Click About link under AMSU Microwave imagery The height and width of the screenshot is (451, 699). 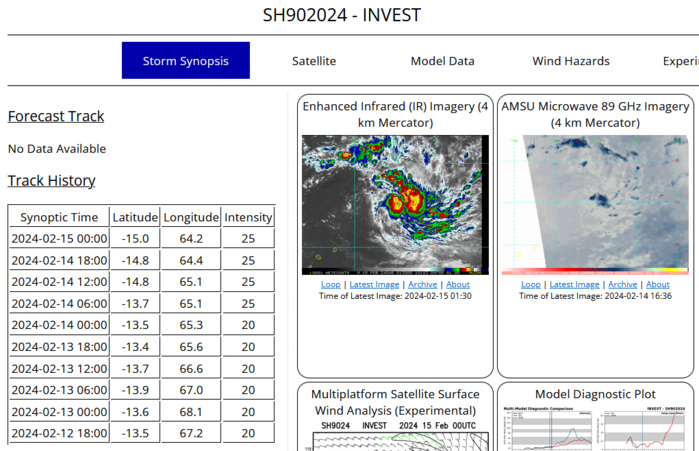point(657,285)
